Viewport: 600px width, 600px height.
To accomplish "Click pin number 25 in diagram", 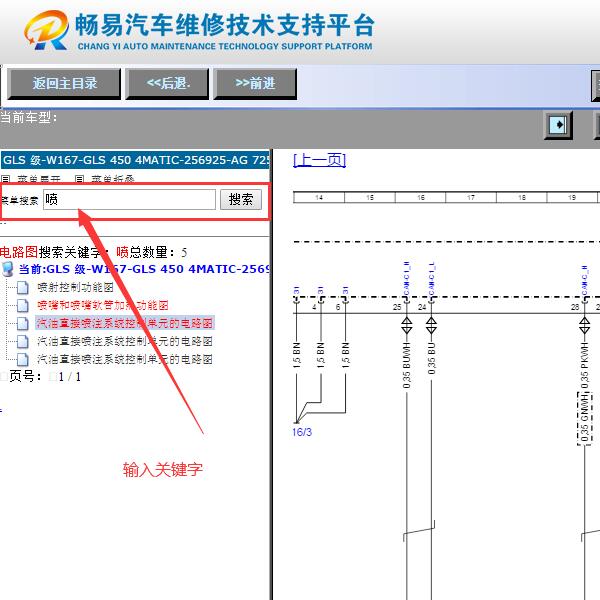I will click(397, 307).
